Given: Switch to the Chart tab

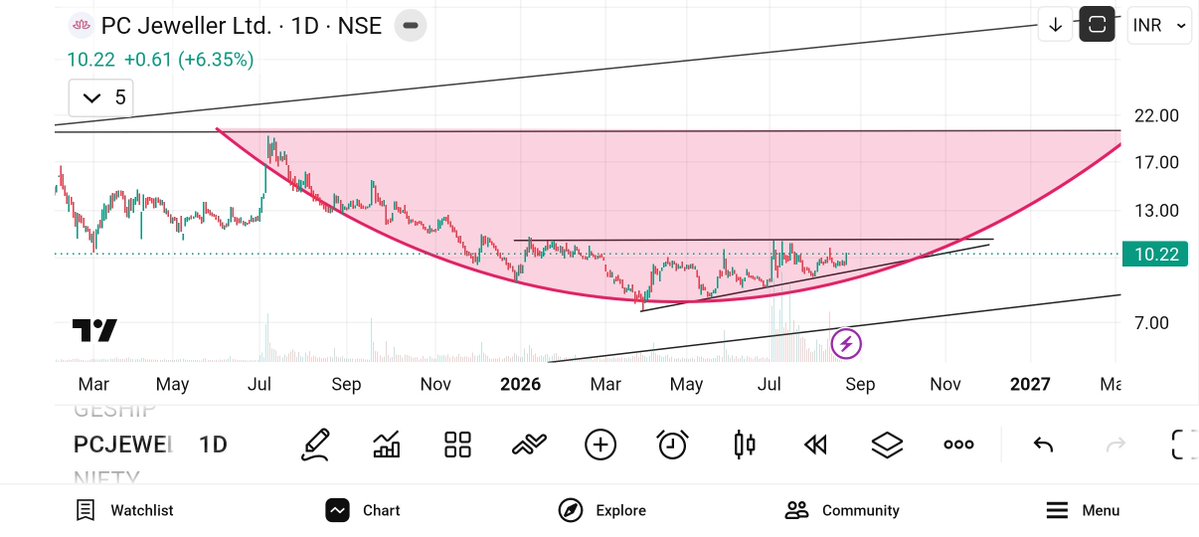Looking at the screenshot, I should point(362,510).
